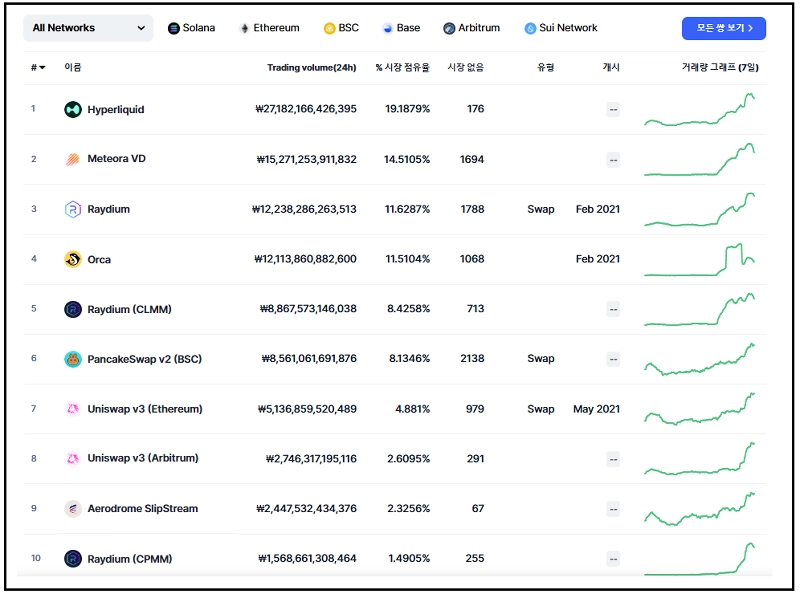800x594 pixels.
Task: Open Aerodrome SlipStream link
Action: tap(142, 509)
